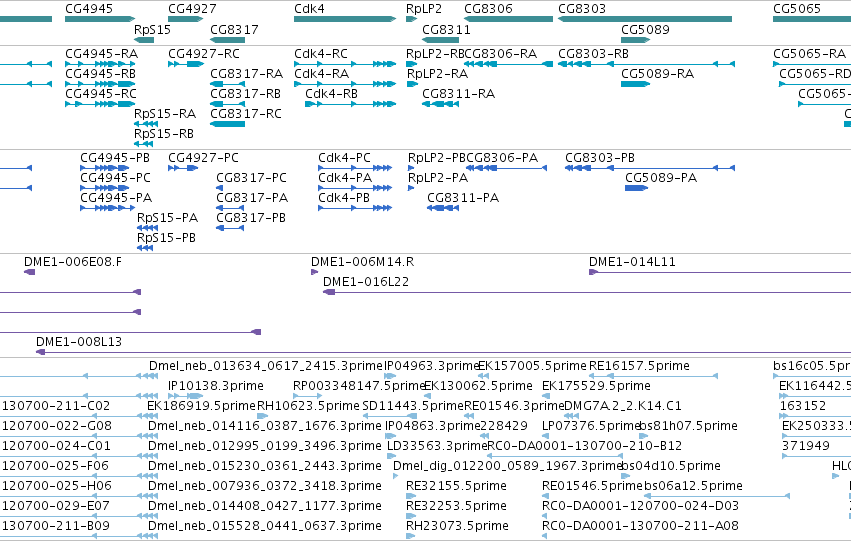
Task: Select the CG8303 gene bar
Action: pyautogui.click(x=645, y=19)
